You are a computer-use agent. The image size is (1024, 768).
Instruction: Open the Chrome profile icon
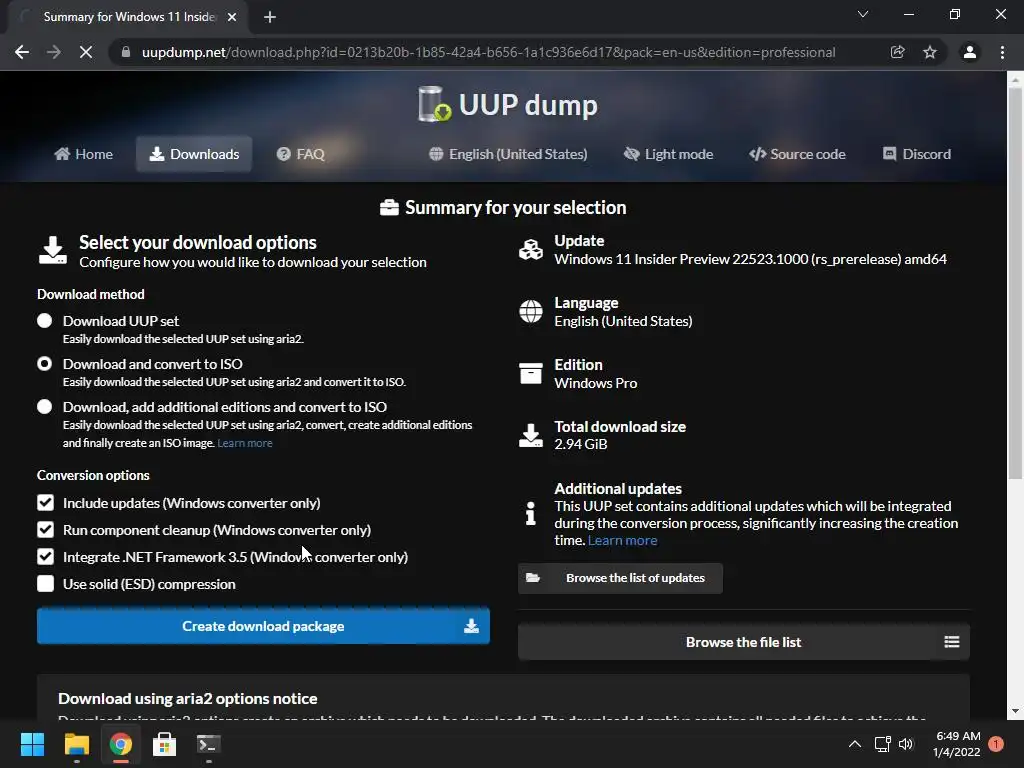(969, 52)
